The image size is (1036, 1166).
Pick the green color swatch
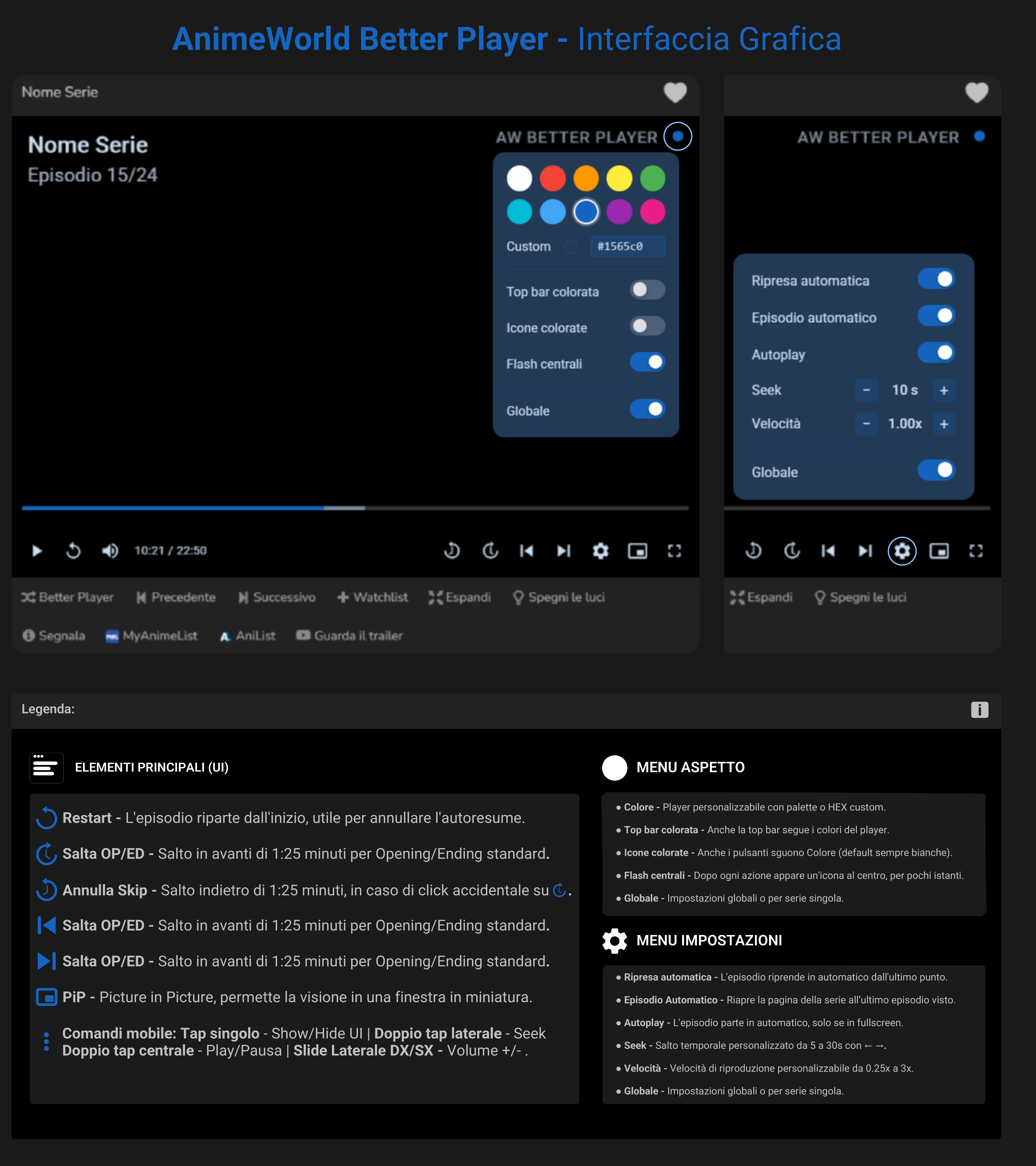(x=653, y=179)
